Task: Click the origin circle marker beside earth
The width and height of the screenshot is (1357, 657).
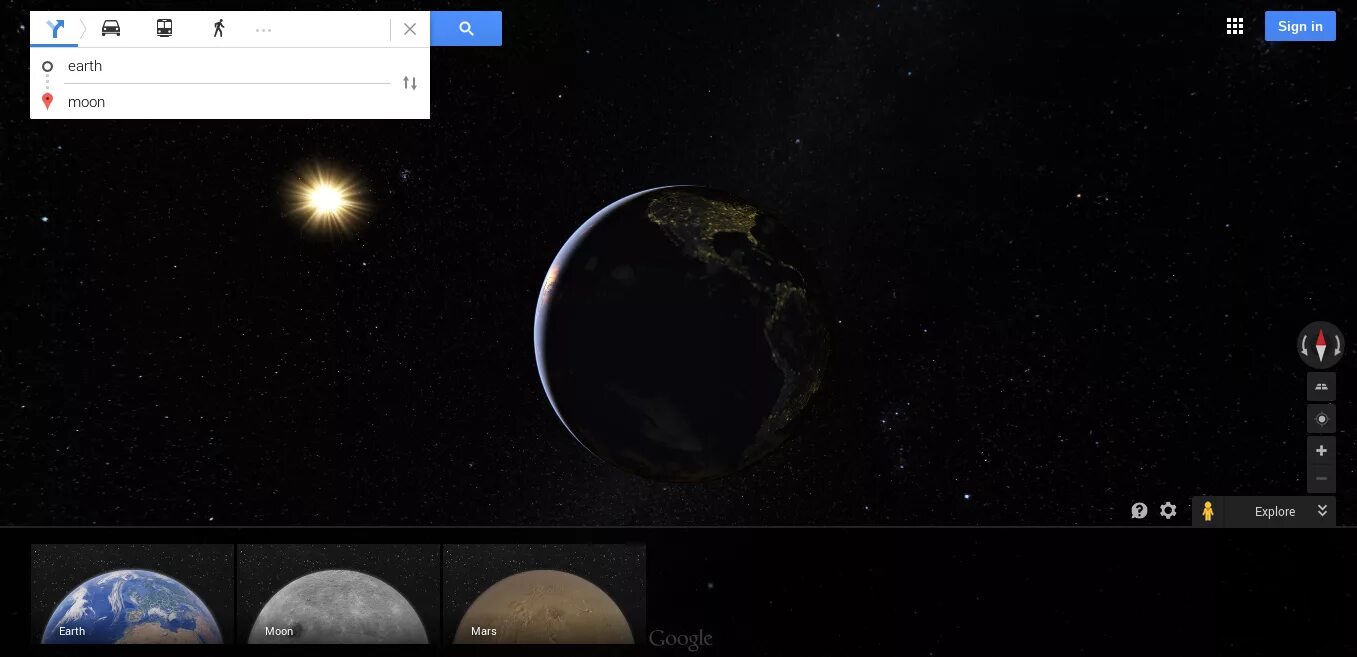Action: tap(47, 66)
